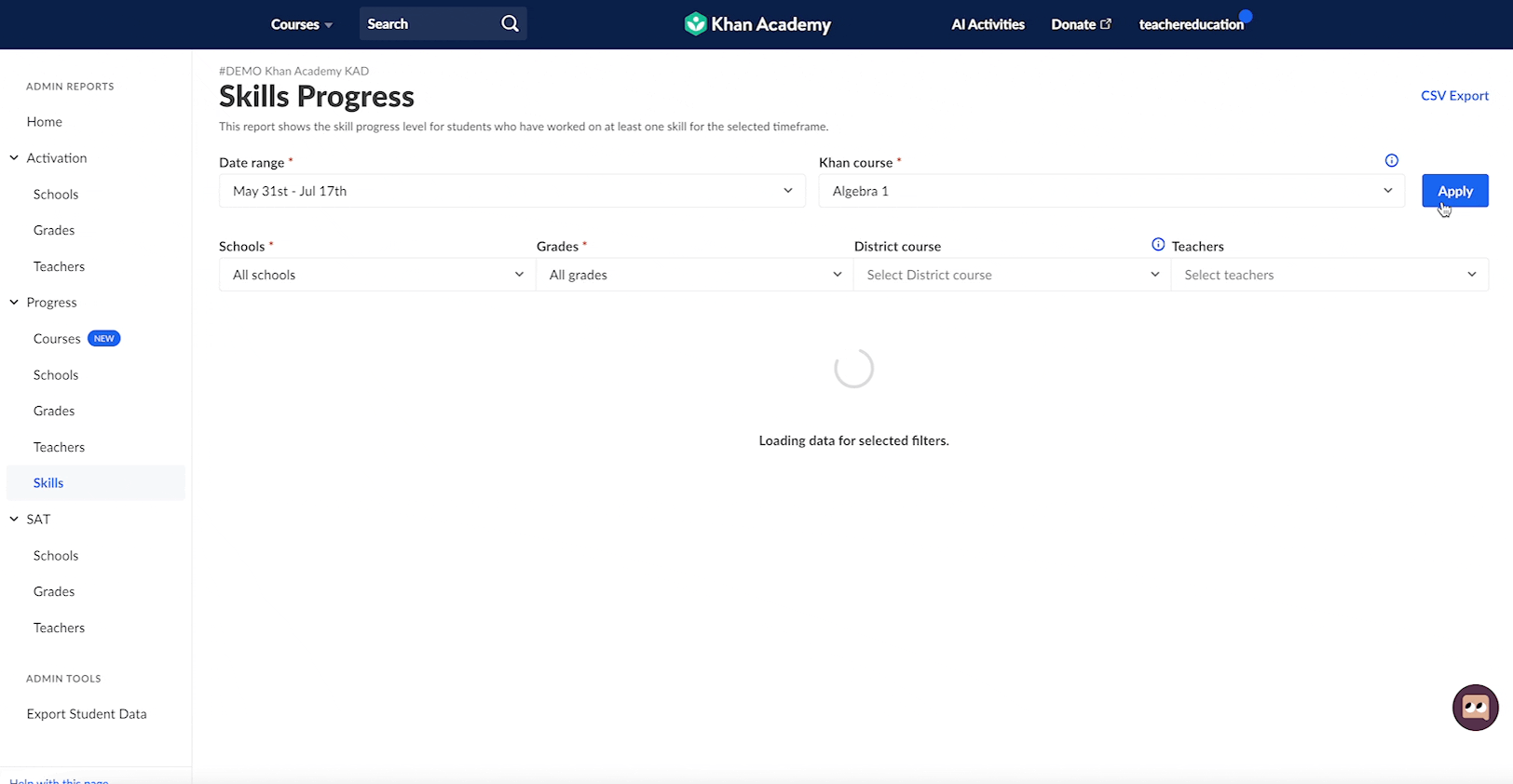Click the CSV Export link
This screenshot has height=784, width=1513.
click(x=1454, y=96)
